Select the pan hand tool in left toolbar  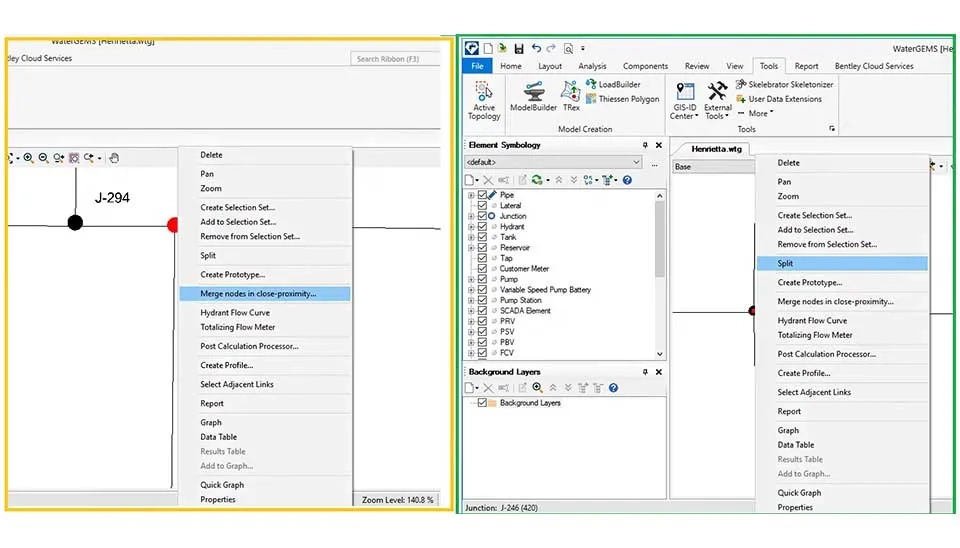[114, 158]
